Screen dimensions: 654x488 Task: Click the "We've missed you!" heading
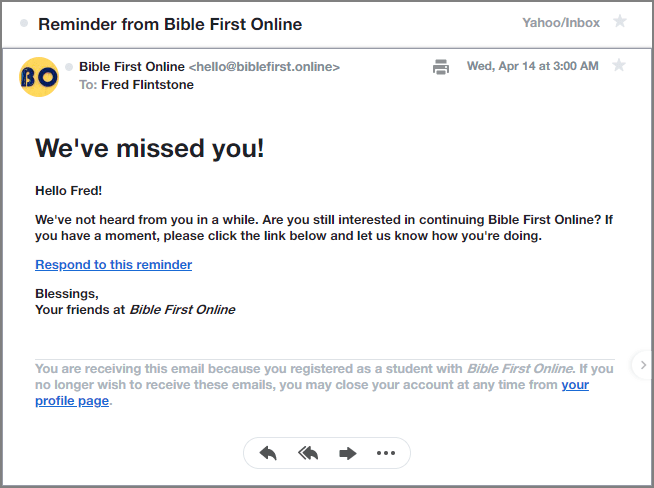tap(150, 148)
